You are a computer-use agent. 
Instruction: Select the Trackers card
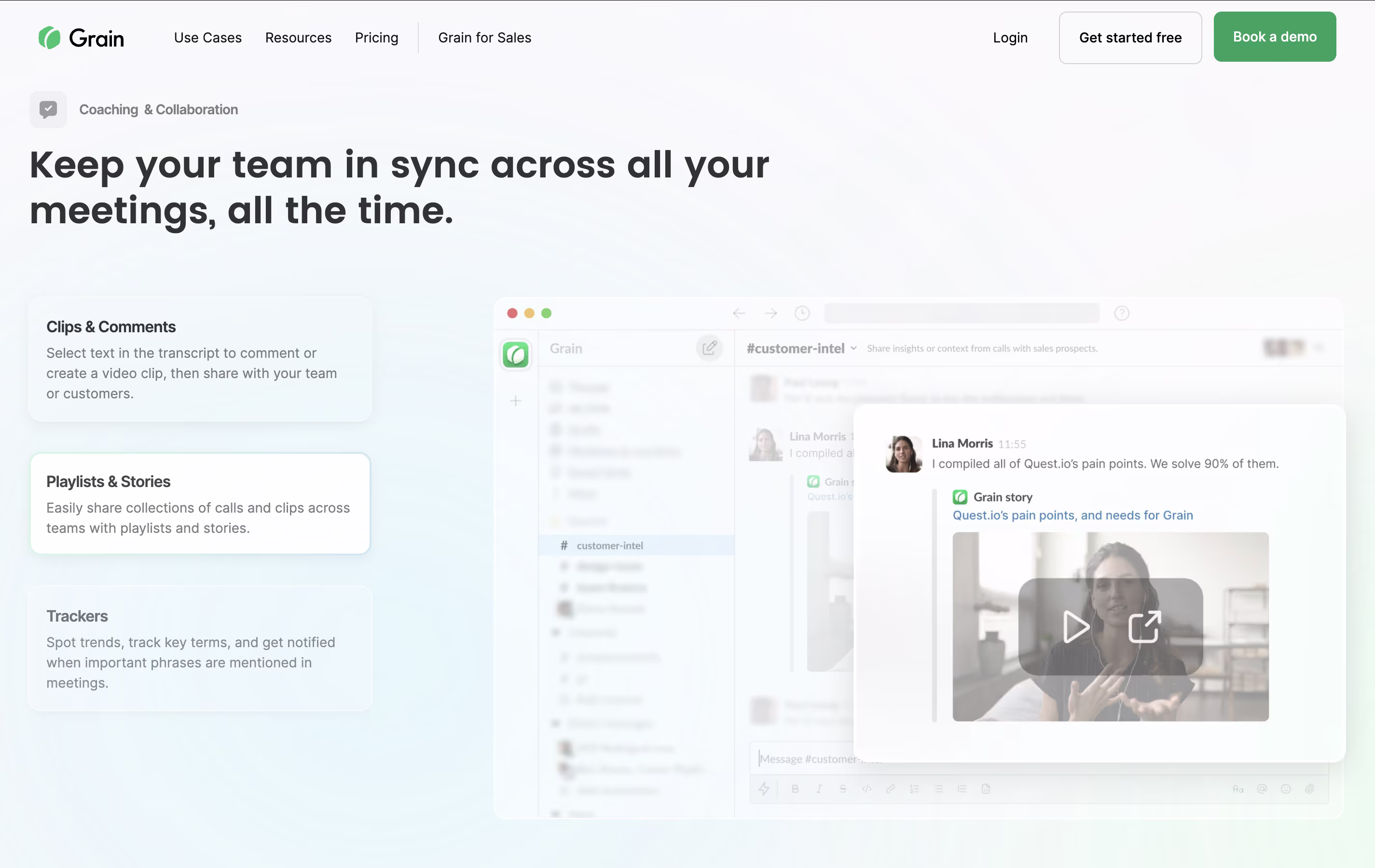[200, 648]
